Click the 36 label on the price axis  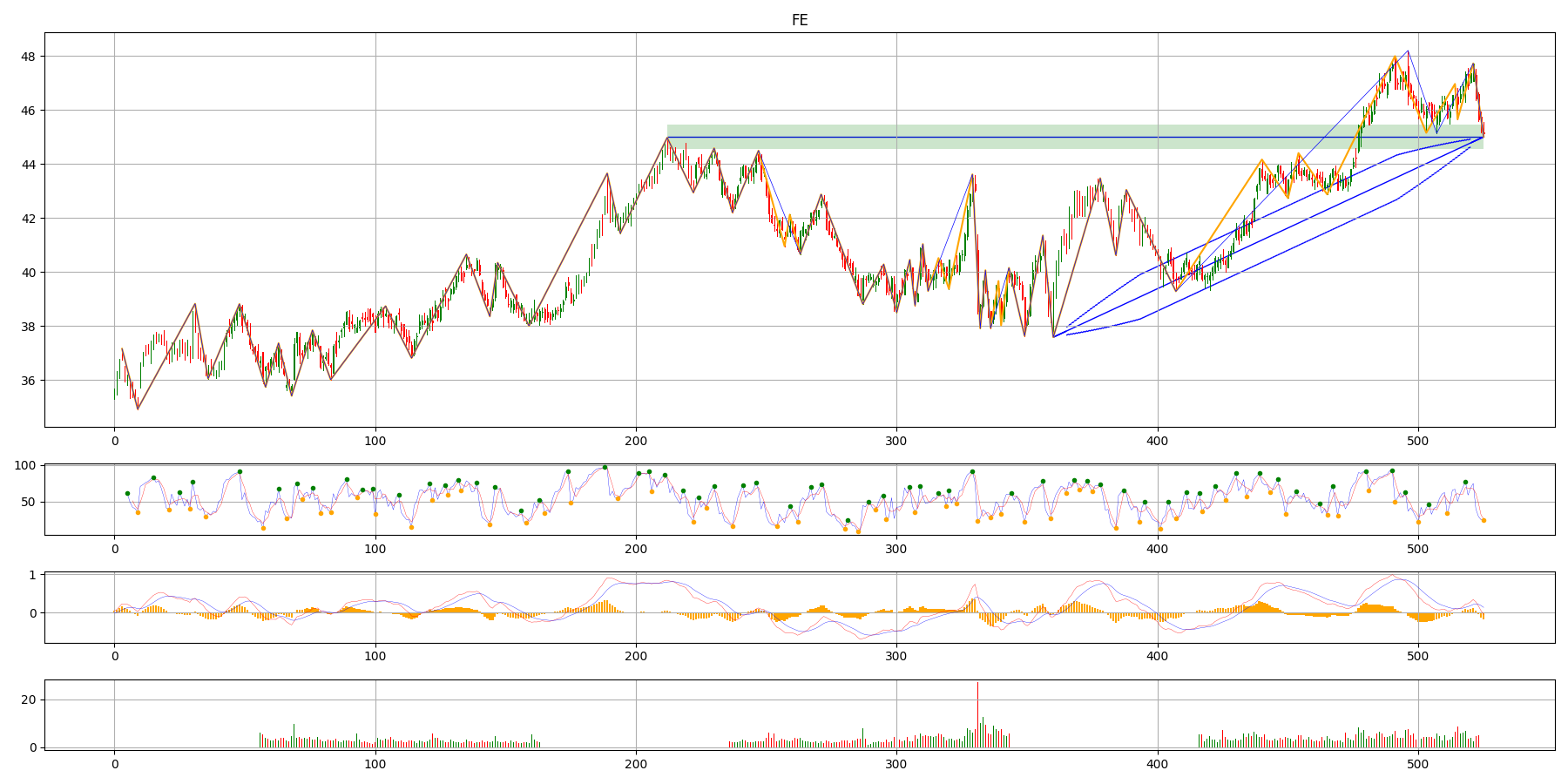pyautogui.click(x=29, y=381)
